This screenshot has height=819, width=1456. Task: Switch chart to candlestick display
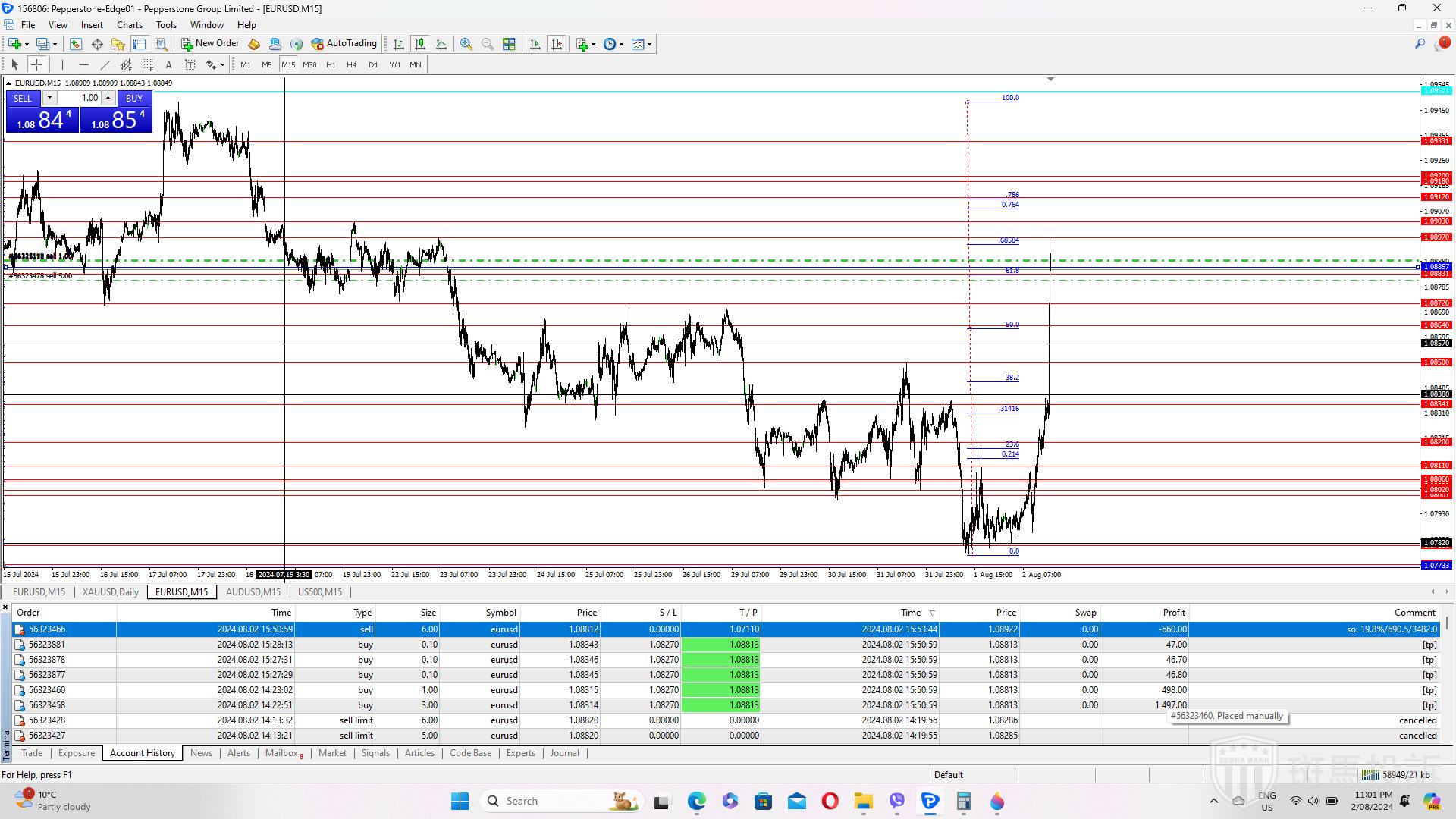420,44
